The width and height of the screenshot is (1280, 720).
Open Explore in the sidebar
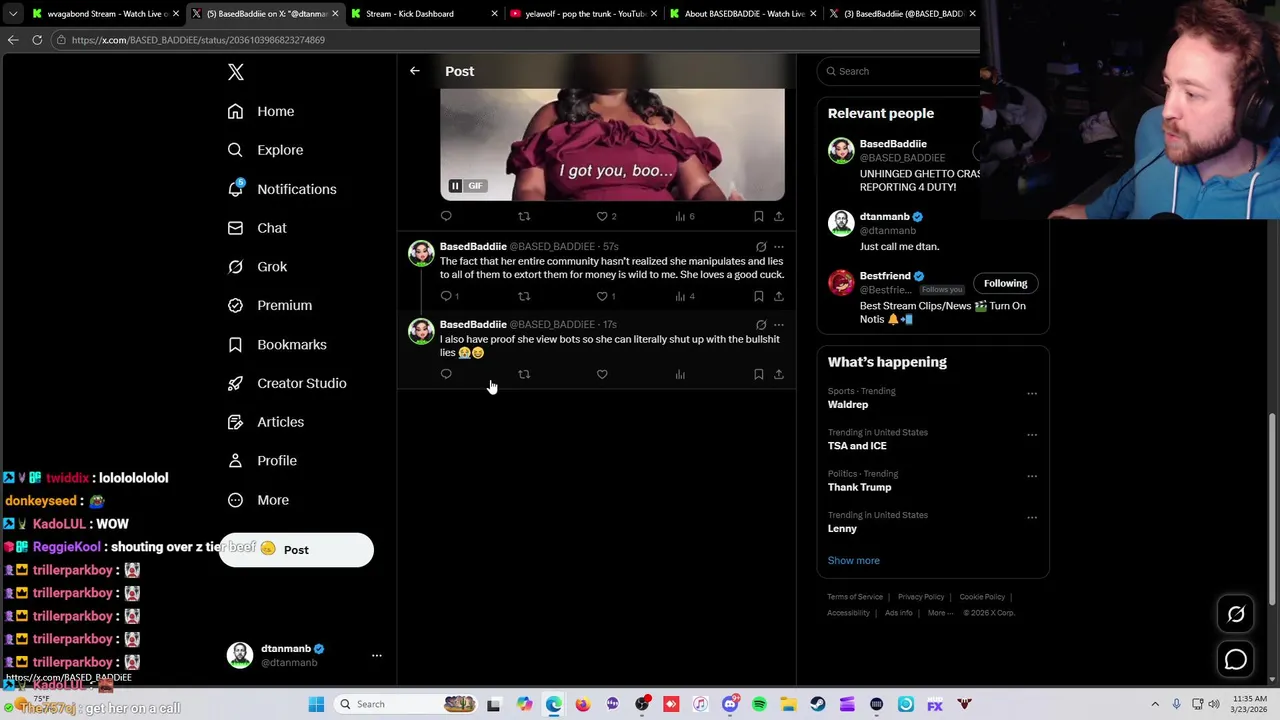tap(265, 150)
